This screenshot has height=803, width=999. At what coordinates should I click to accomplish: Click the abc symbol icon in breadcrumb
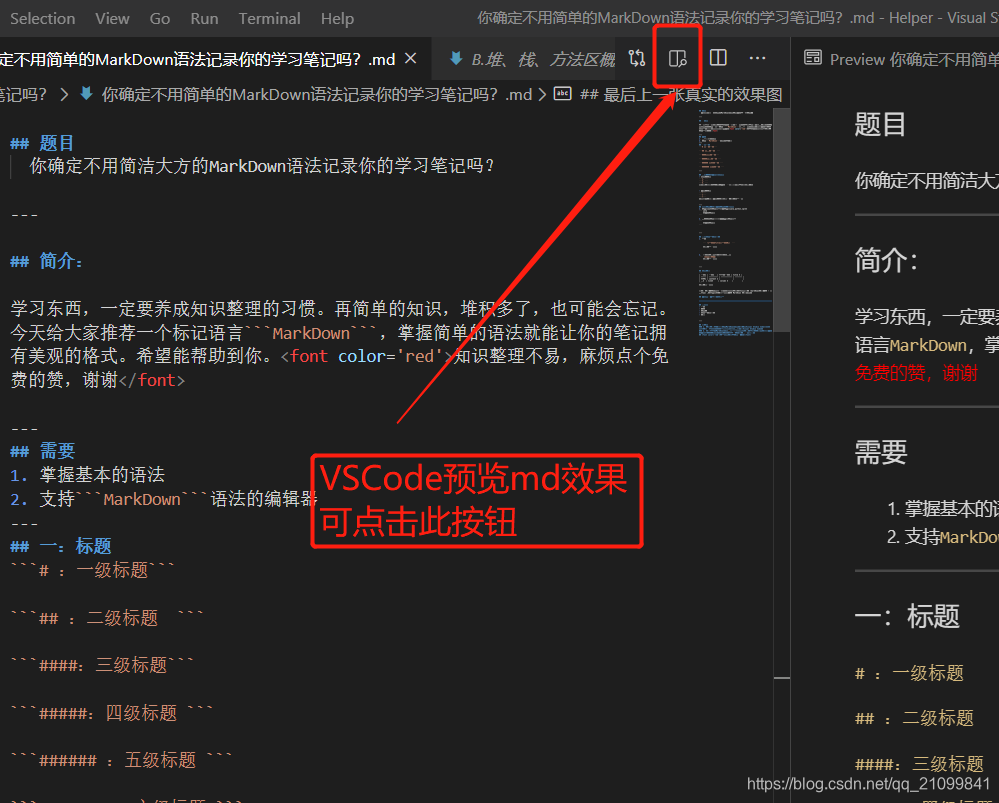(x=563, y=95)
